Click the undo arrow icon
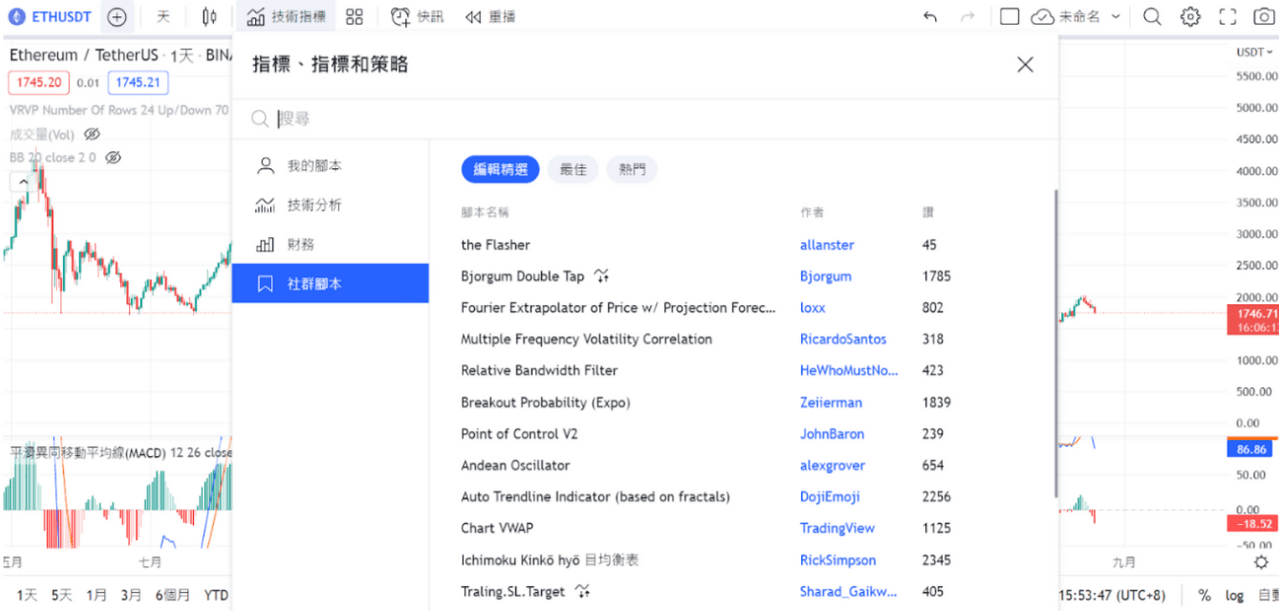The height and width of the screenshot is (611, 1279). pyautogui.click(x=930, y=17)
